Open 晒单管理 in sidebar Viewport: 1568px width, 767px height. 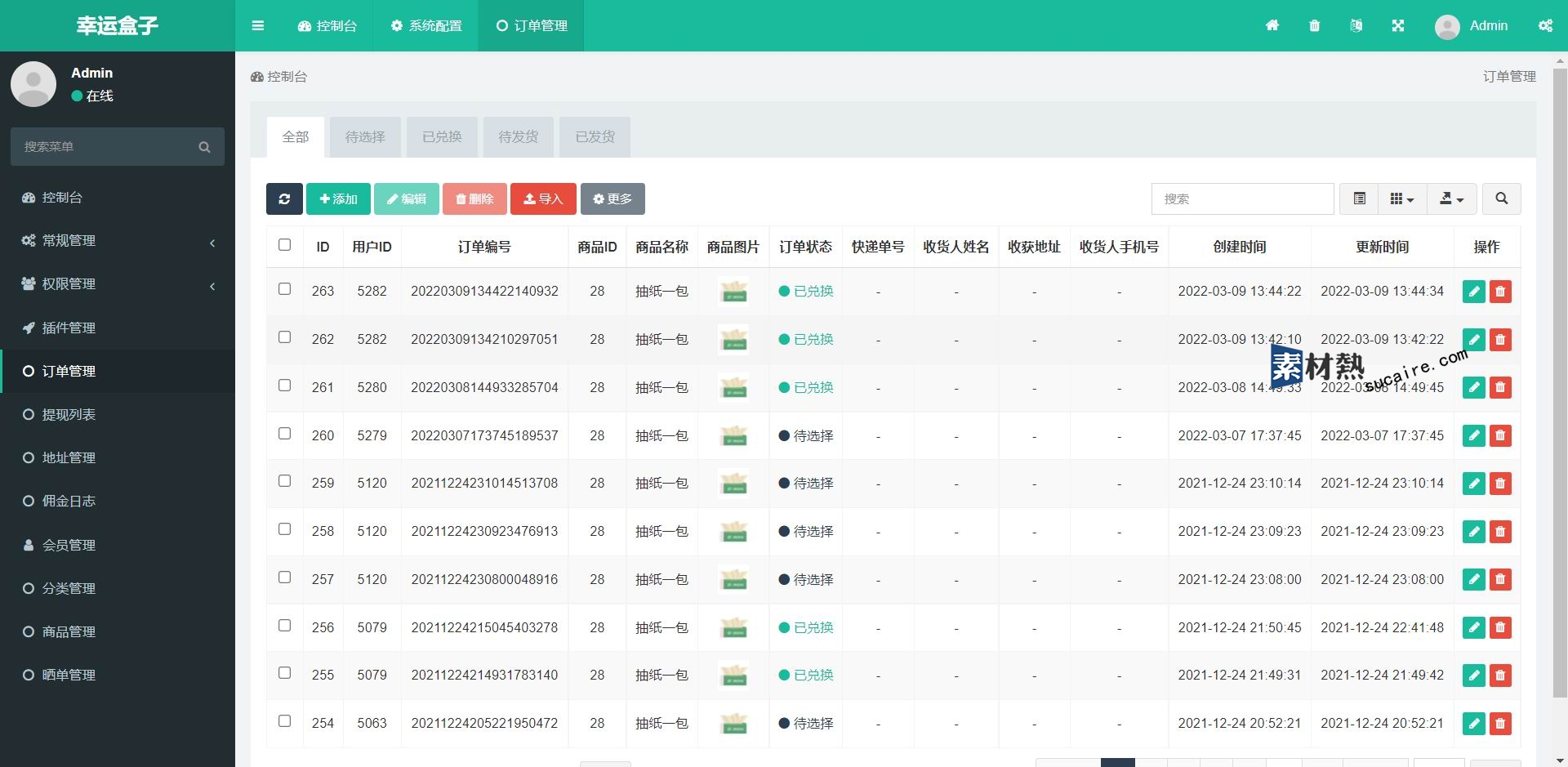(x=118, y=676)
